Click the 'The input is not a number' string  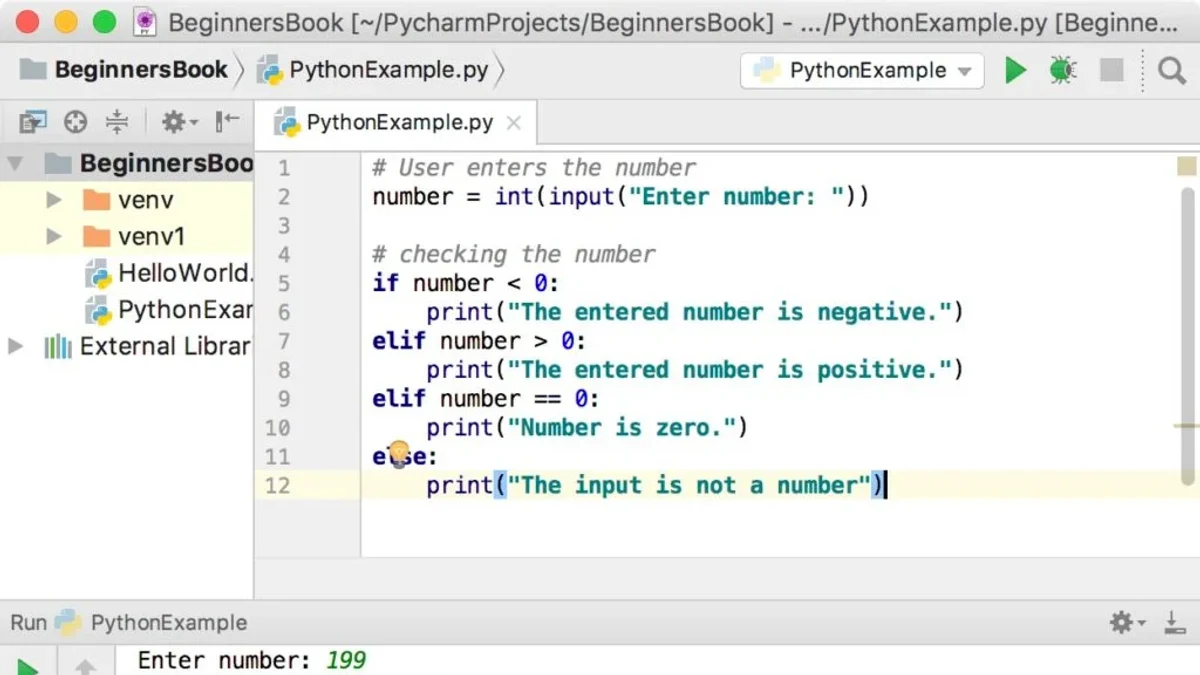689,486
